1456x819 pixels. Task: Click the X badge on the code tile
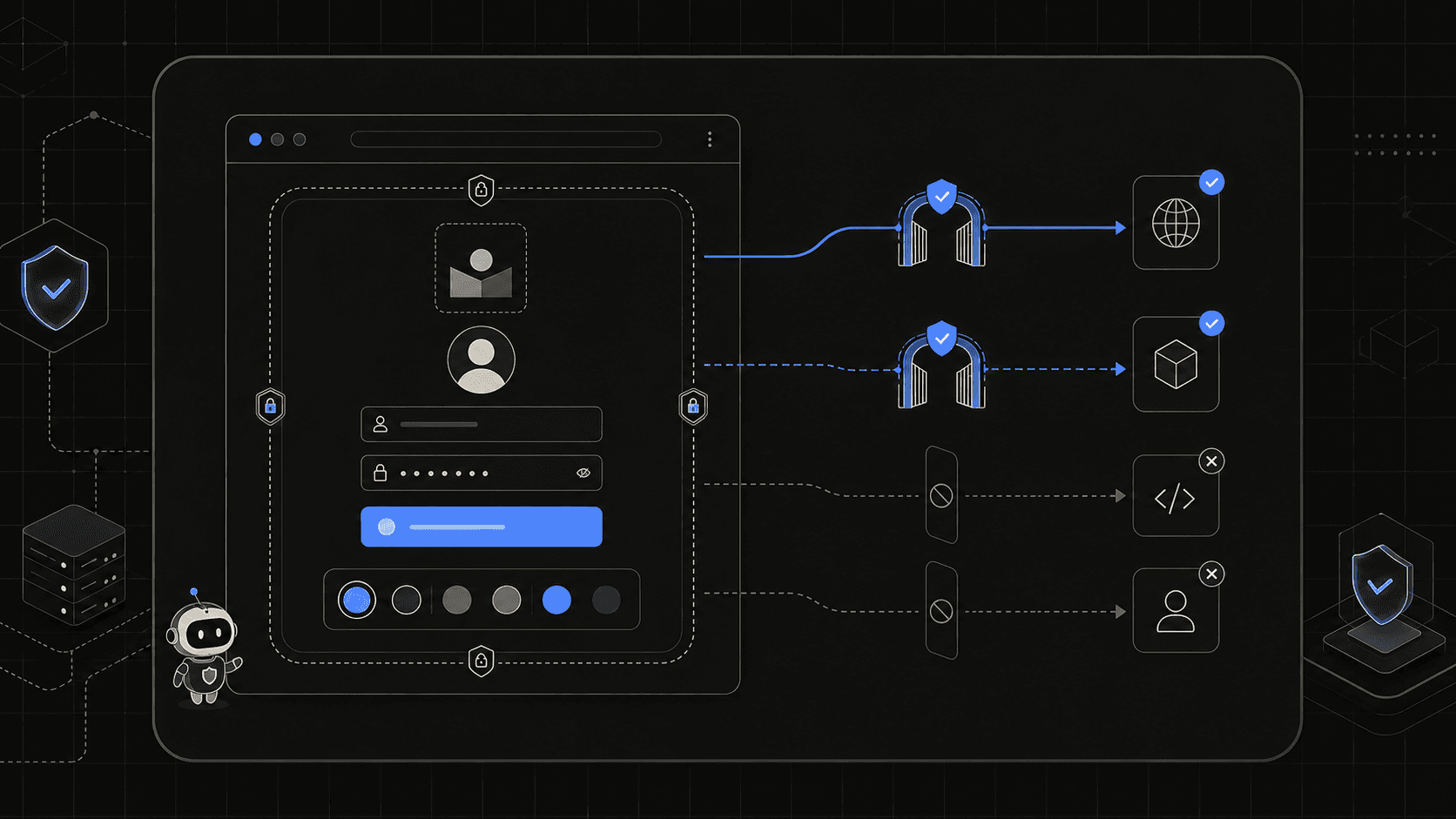click(1211, 461)
